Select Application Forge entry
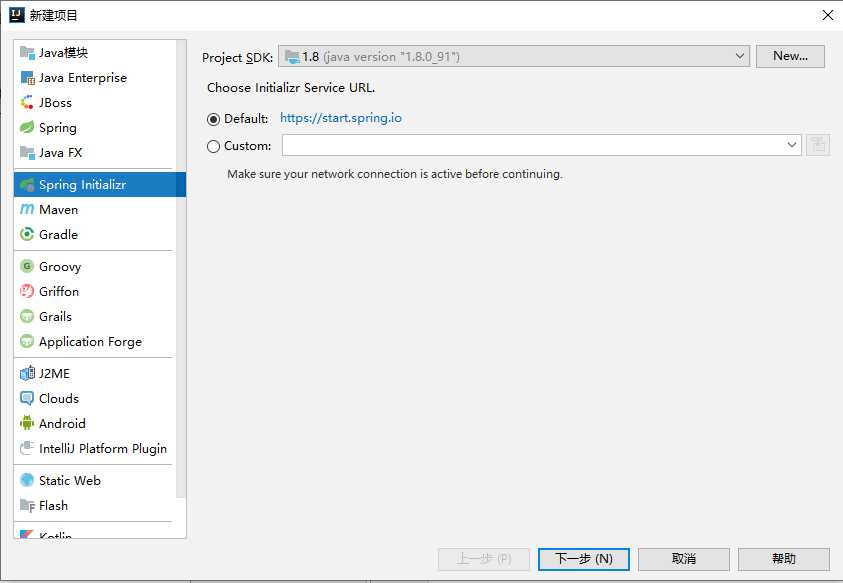Viewport: 843px width, 583px height. coord(95,341)
